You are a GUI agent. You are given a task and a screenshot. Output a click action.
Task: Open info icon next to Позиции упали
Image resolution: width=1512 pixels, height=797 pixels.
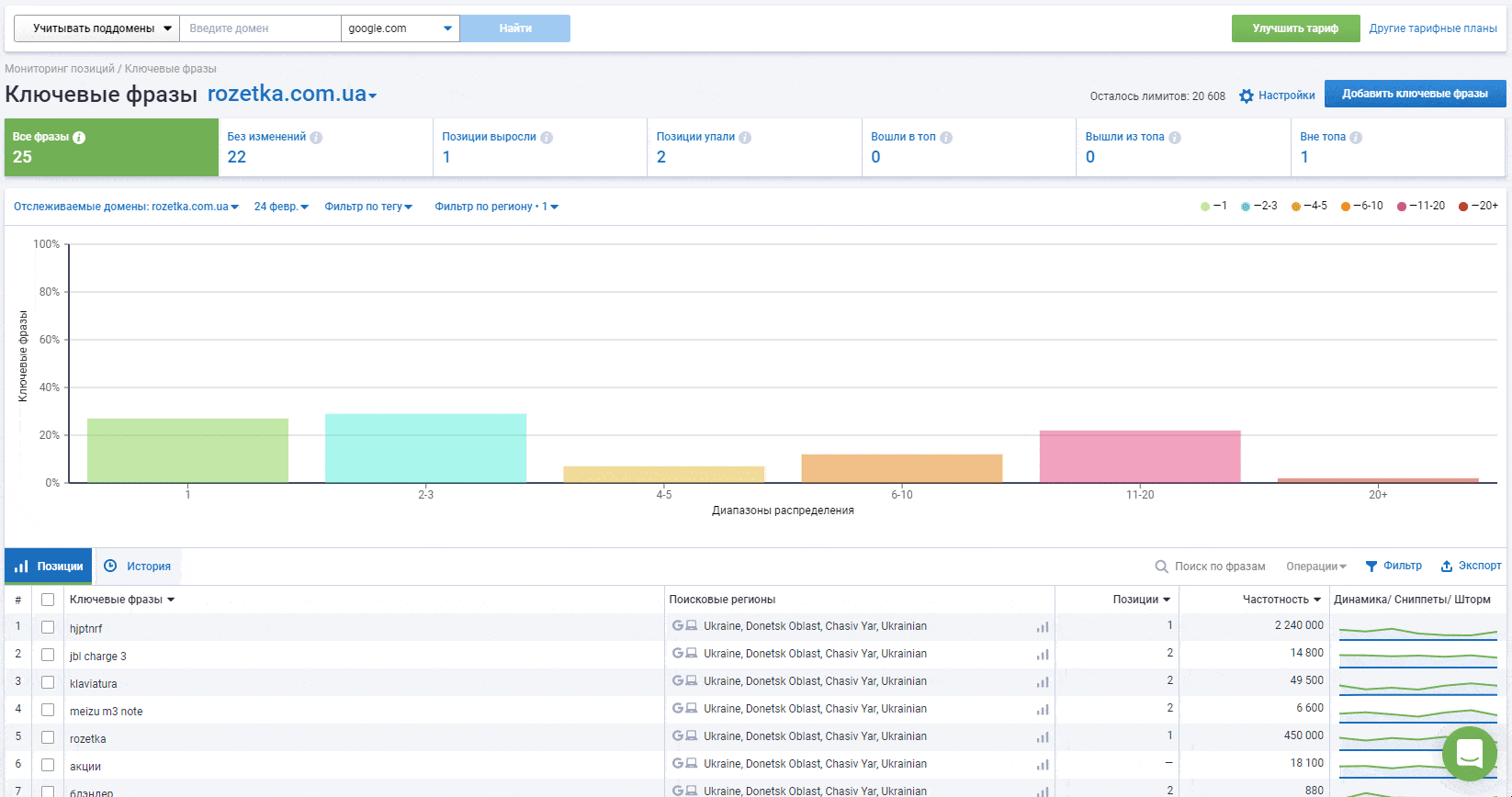pos(745,138)
